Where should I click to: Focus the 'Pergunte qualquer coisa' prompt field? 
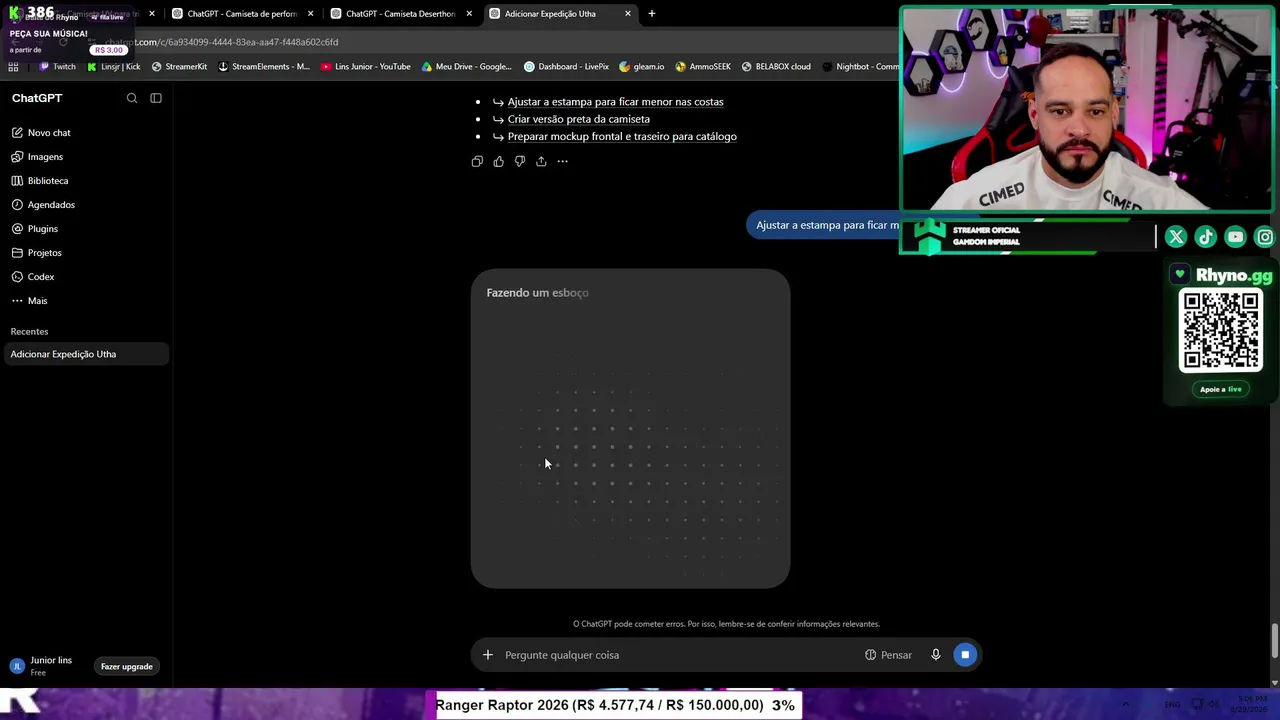tap(680, 655)
